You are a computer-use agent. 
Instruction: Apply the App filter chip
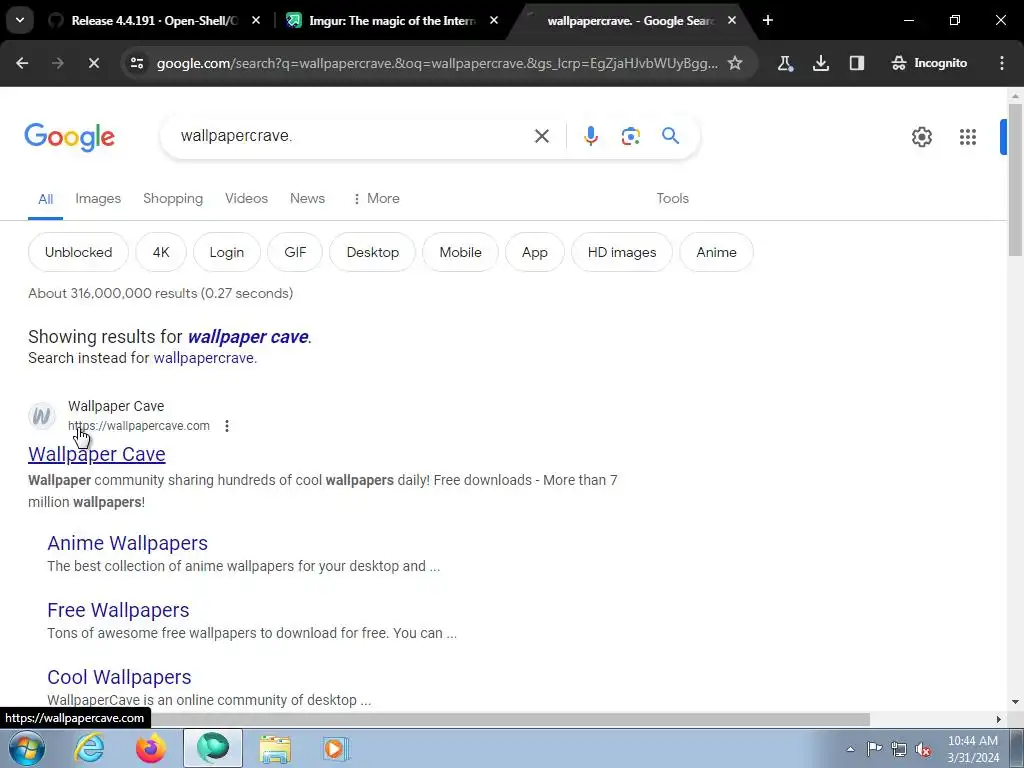534,252
